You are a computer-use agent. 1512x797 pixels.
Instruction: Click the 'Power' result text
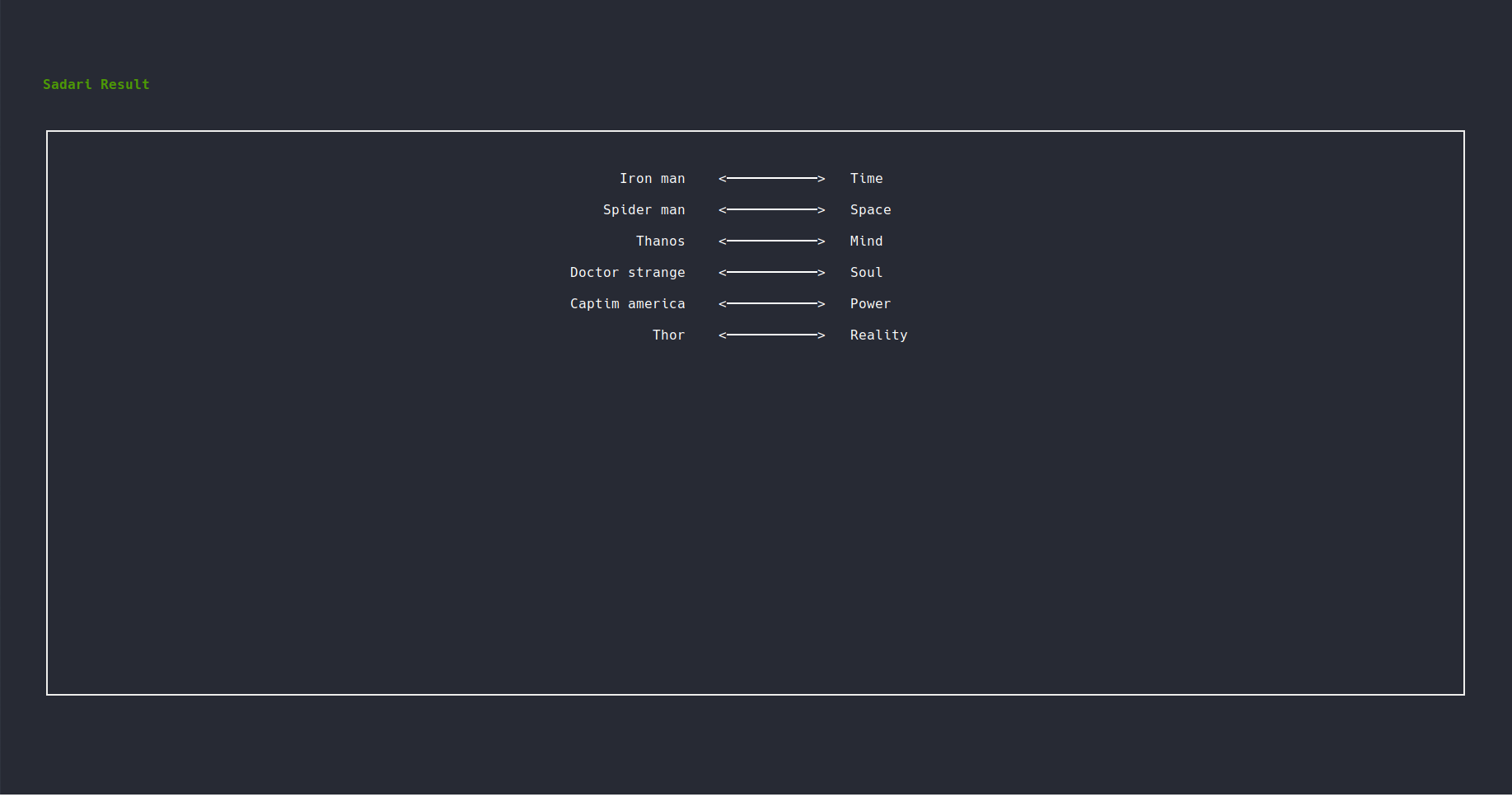point(871,303)
